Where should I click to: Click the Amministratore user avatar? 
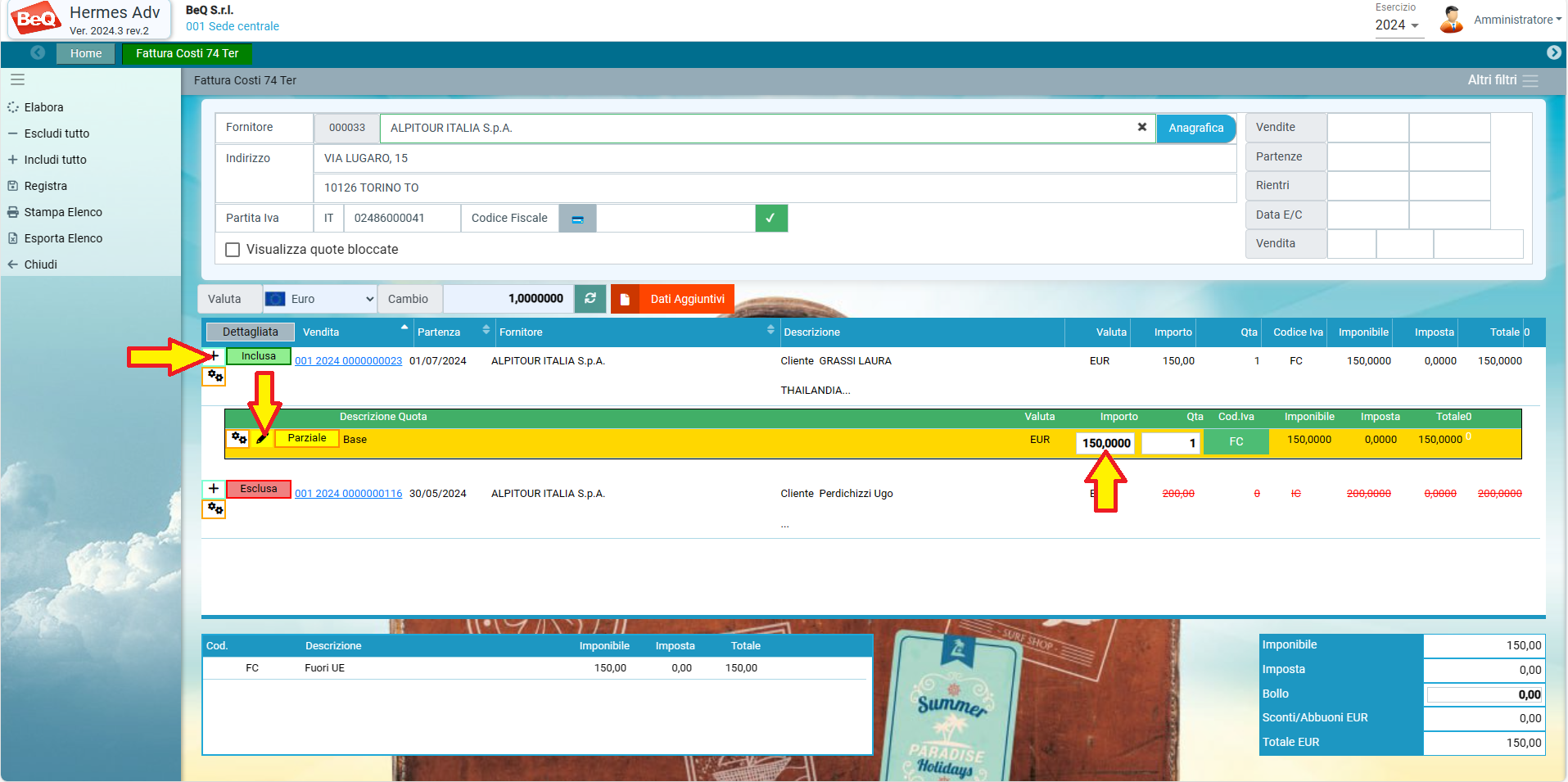(x=1451, y=20)
